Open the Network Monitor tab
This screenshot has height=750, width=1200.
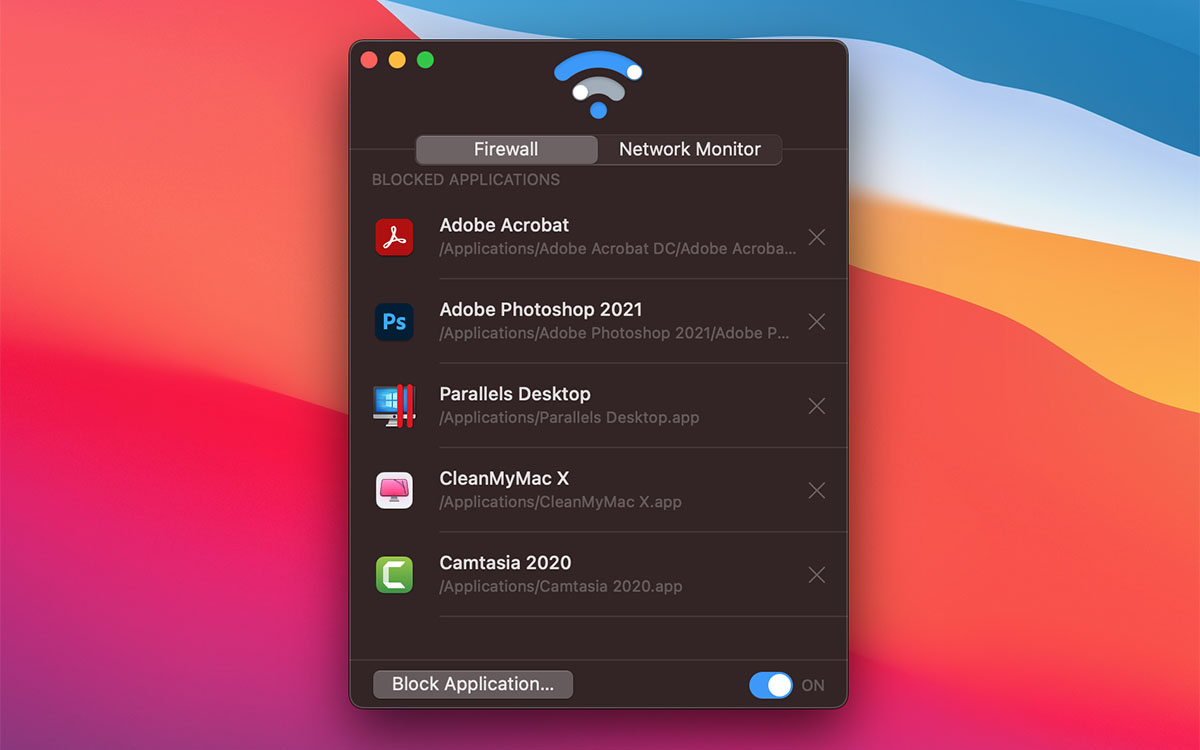point(690,149)
